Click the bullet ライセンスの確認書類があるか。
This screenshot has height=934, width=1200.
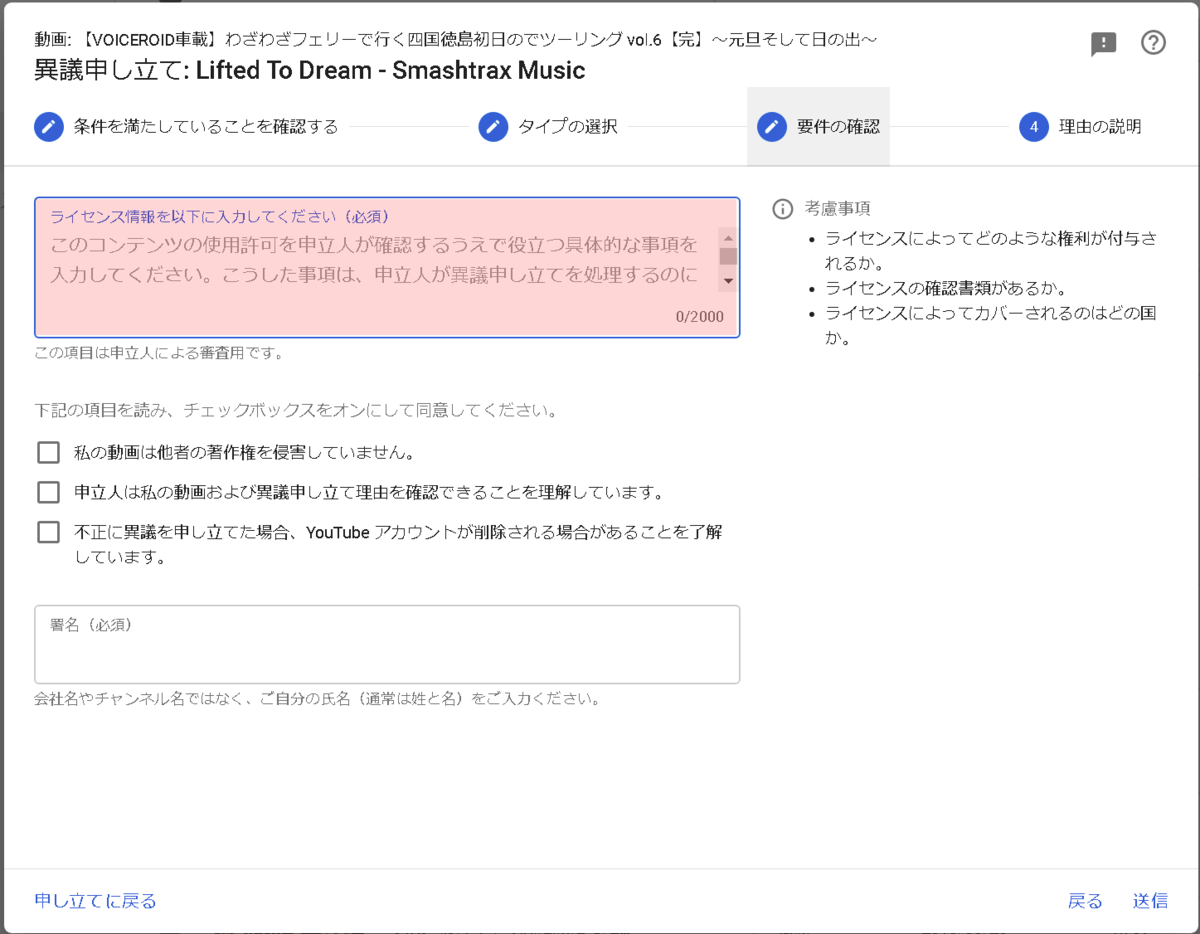click(x=946, y=288)
